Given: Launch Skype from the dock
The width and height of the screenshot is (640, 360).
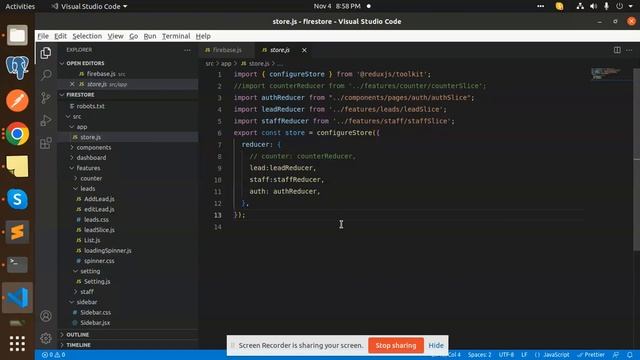Looking at the screenshot, I should click(17, 199).
